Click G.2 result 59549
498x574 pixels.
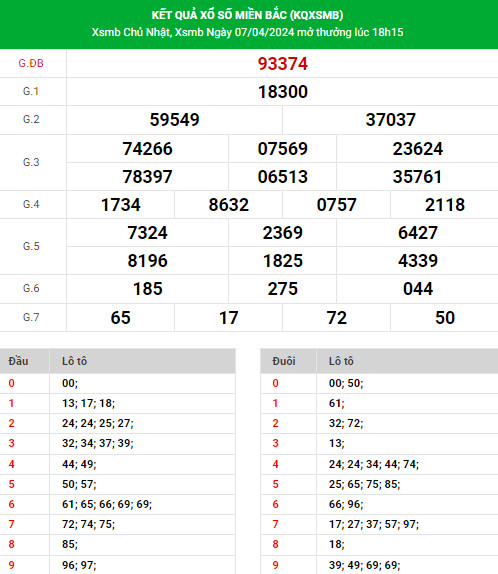(174, 120)
